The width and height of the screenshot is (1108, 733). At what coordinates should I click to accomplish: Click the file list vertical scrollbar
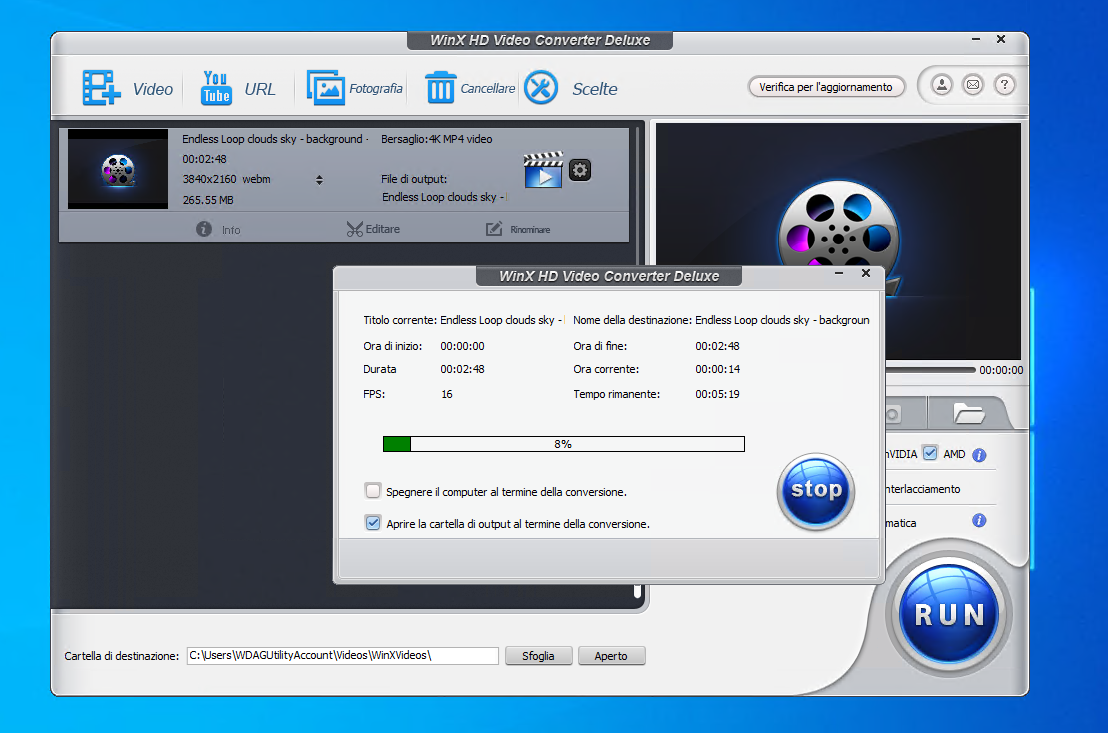(637, 362)
